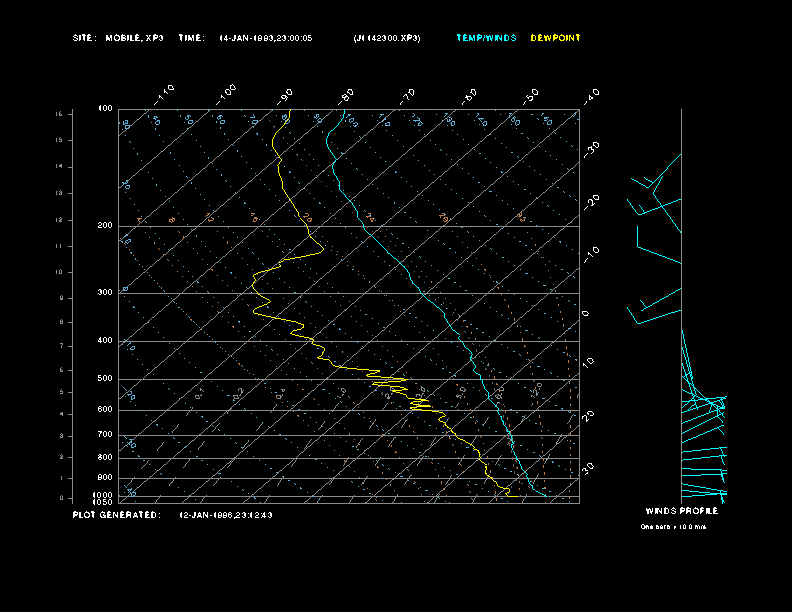Click the cyan TEMP/WINDS legend label
The width and height of the screenshot is (792, 612).
[486, 38]
